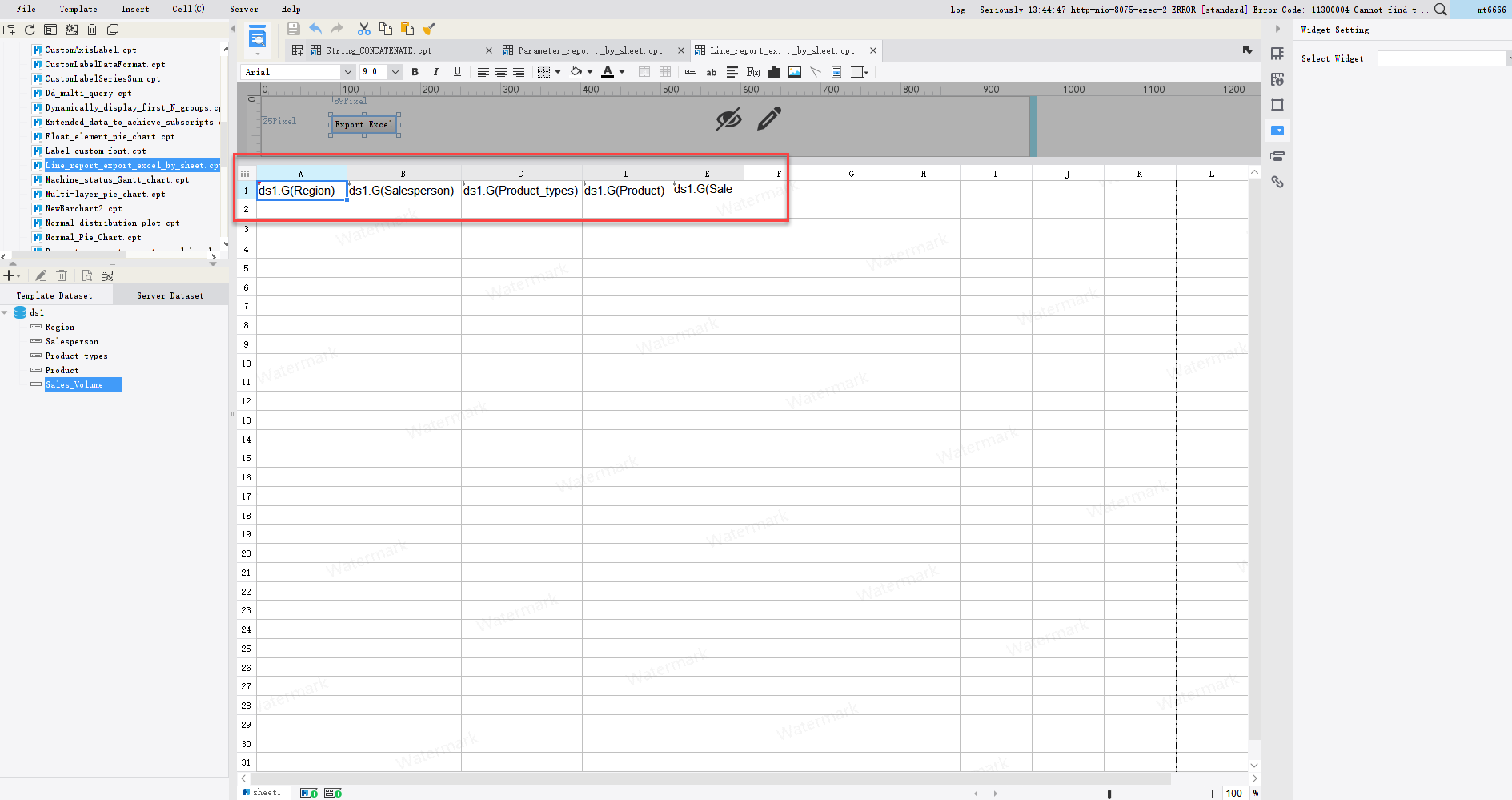Insert a chart from the toolbar

tap(773, 72)
